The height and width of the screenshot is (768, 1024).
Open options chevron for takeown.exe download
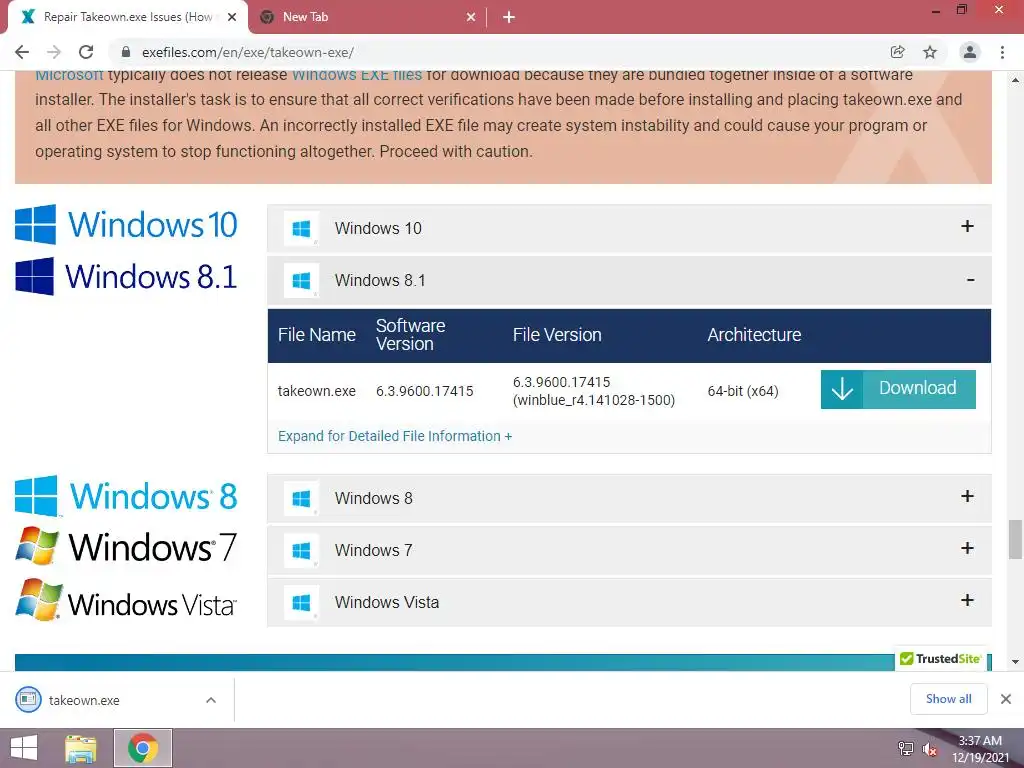pos(211,700)
